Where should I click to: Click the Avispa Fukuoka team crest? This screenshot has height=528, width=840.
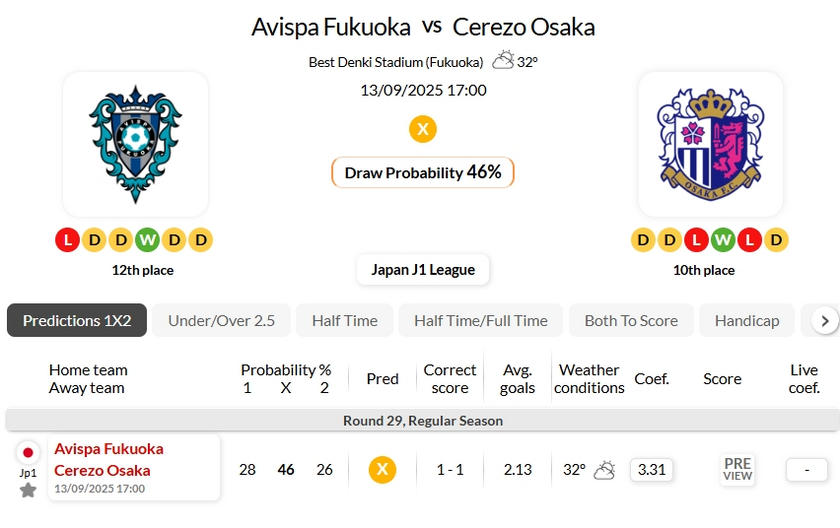pyautogui.click(x=135, y=144)
